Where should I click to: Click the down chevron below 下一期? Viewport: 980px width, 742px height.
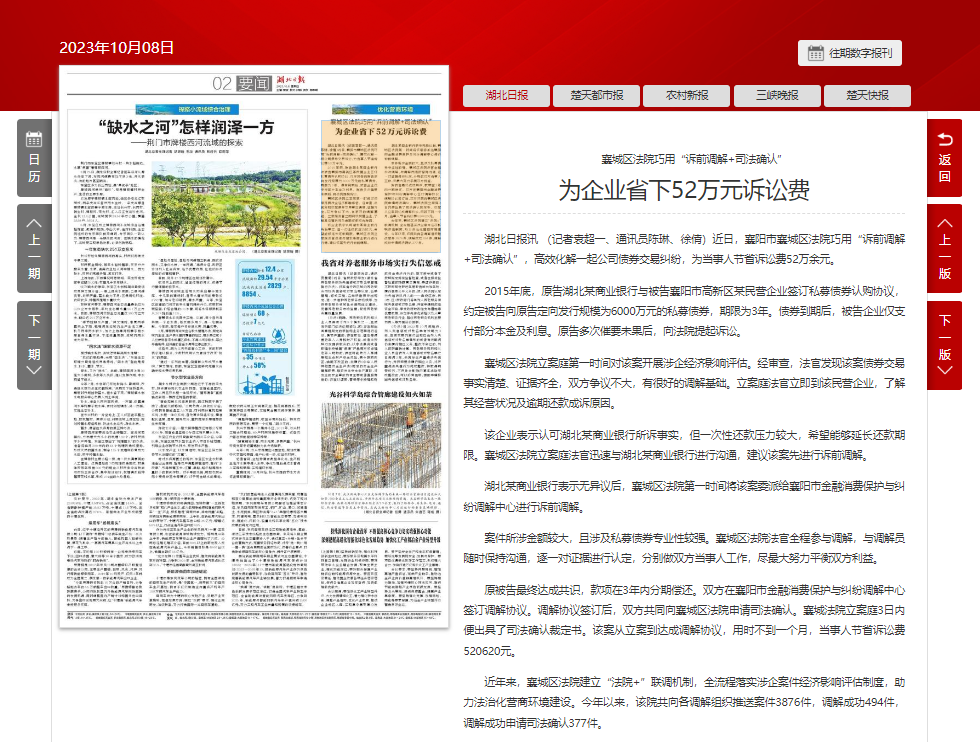[x=34, y=369]
